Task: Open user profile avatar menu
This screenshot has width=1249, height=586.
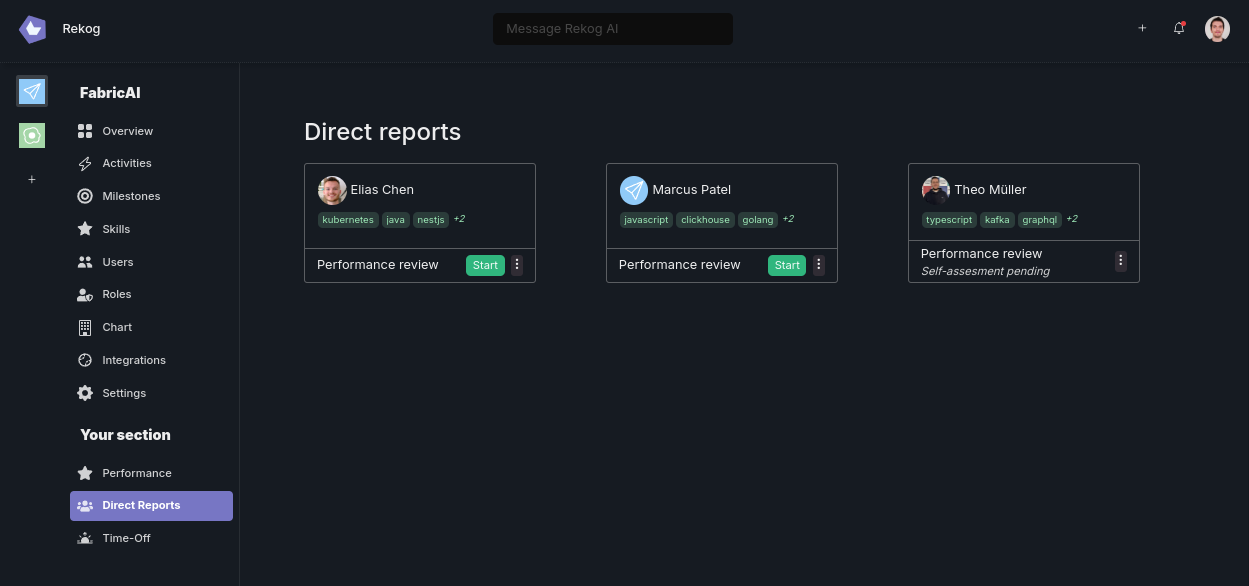Action: coord(1217,29)
